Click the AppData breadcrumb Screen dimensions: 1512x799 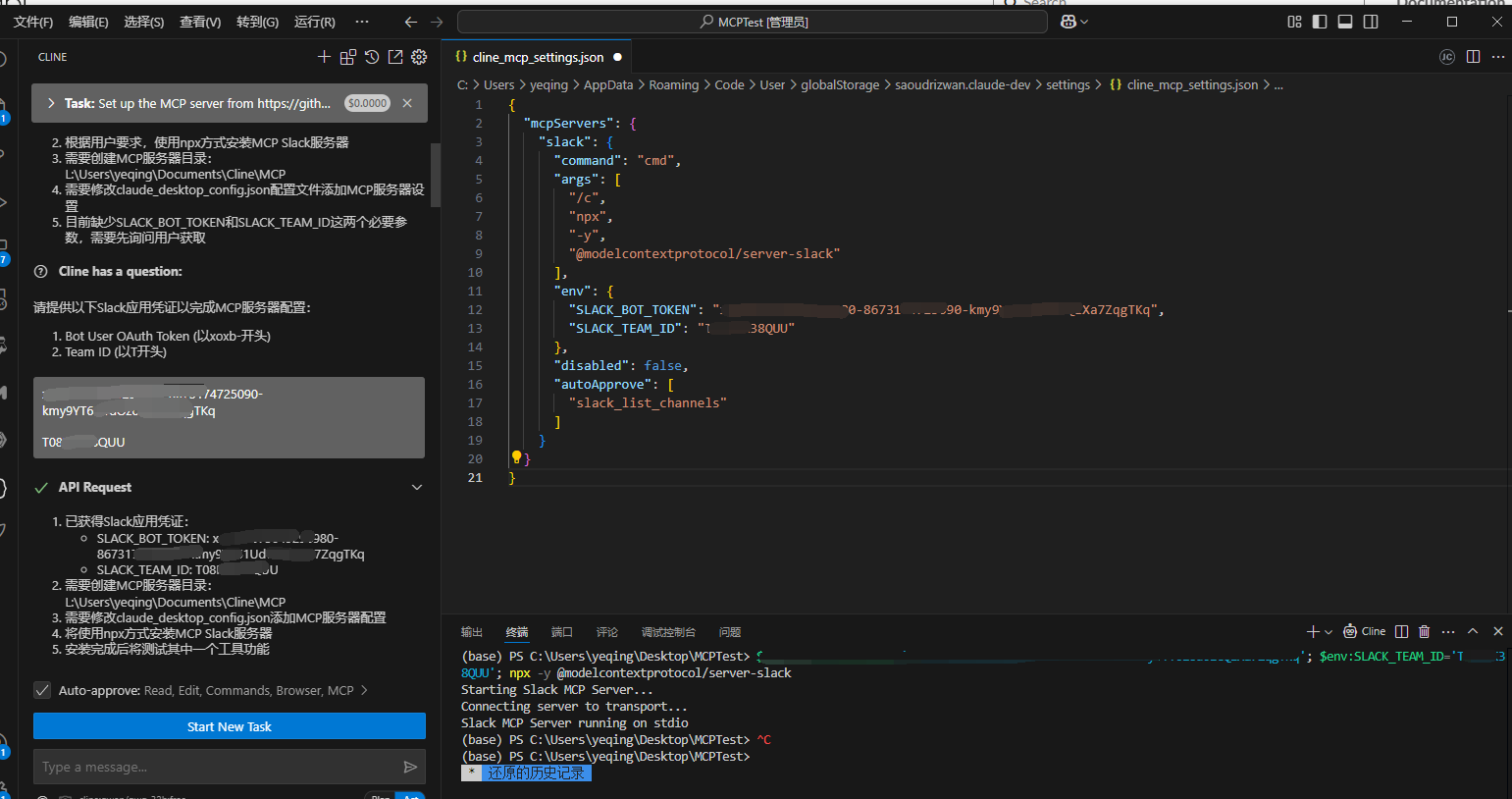608,85
